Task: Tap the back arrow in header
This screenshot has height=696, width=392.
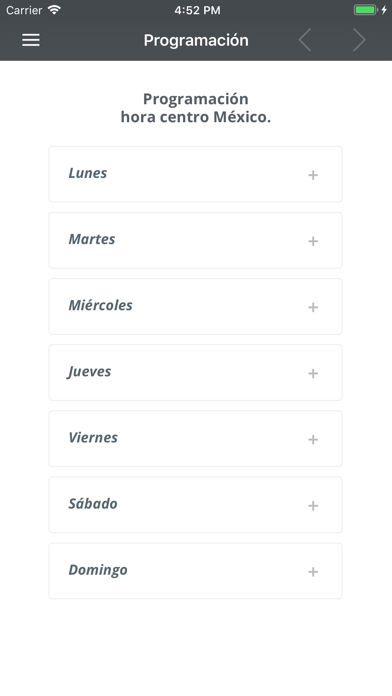Action: click(305, 40)
